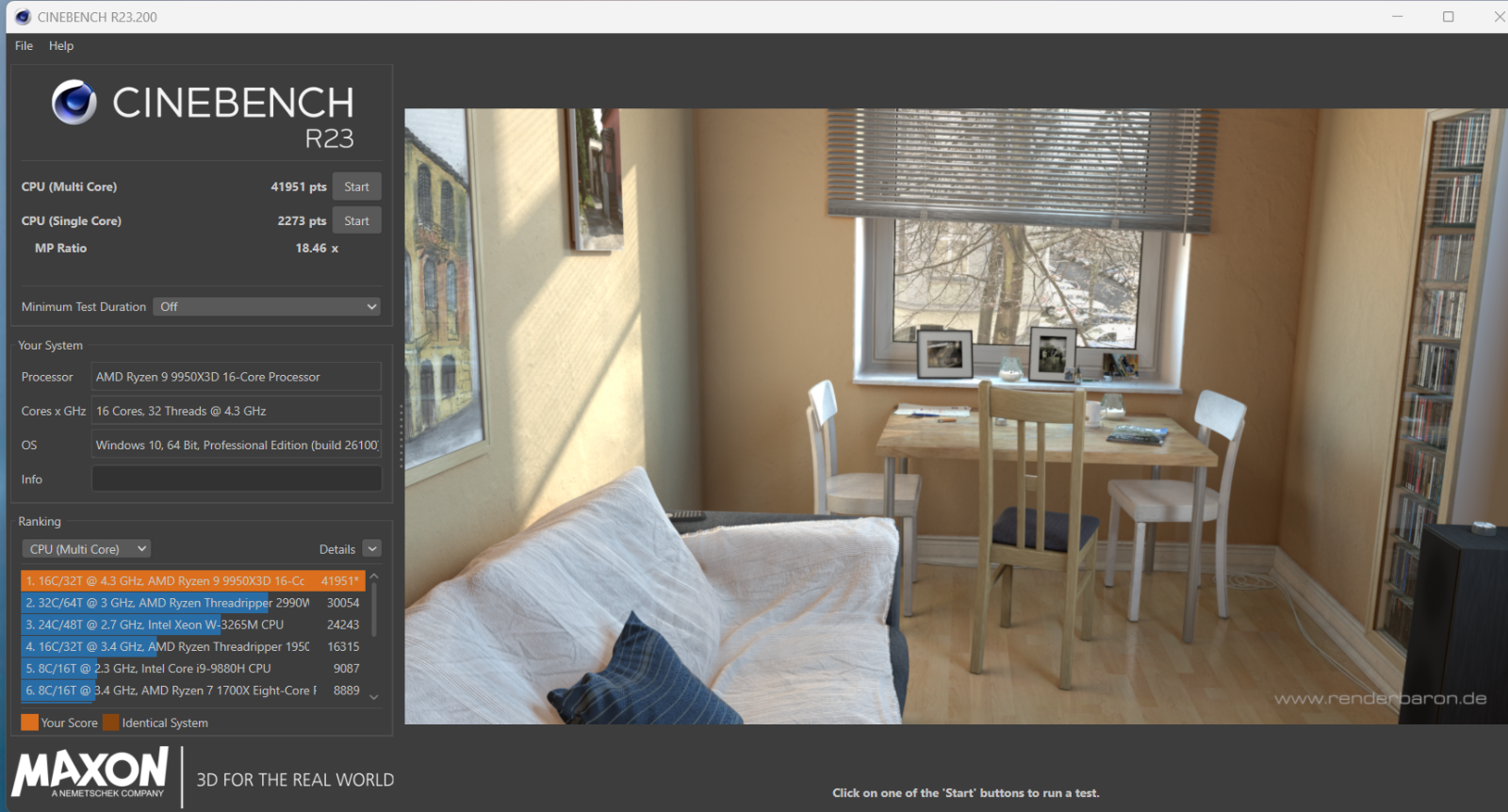Select ranking row 1, AMD Ryzen 9 9950X3D

coord(193,581)
